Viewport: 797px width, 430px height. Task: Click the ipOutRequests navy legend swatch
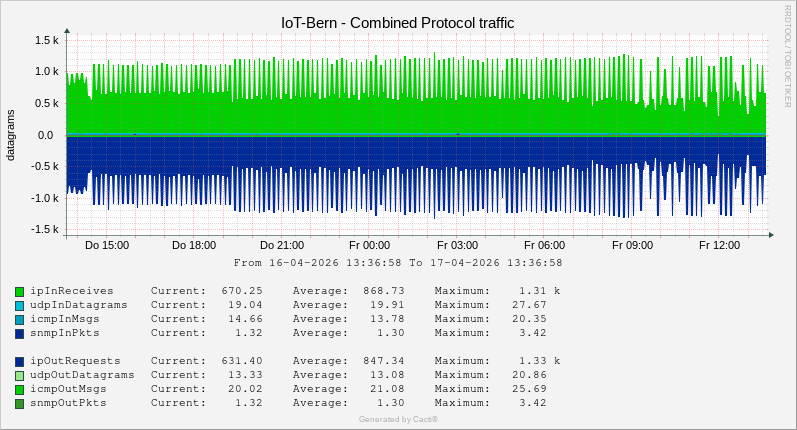(20, 361)
